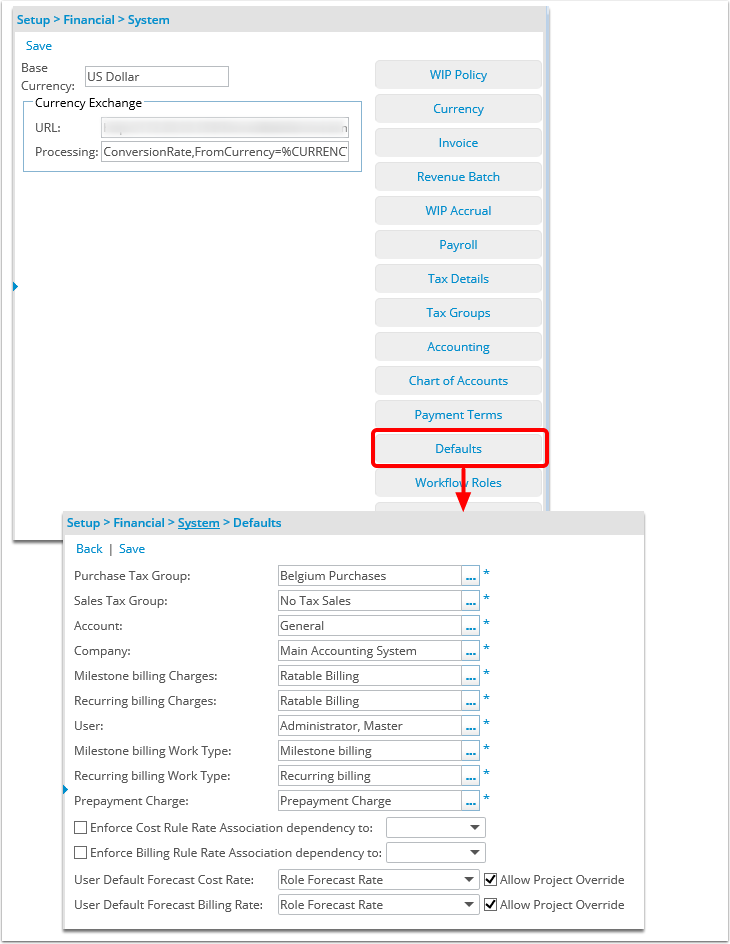This screenshot has width=730, height=944.
Task: Expand side panel arrow in Defaults page
Action: coord(66,789)
